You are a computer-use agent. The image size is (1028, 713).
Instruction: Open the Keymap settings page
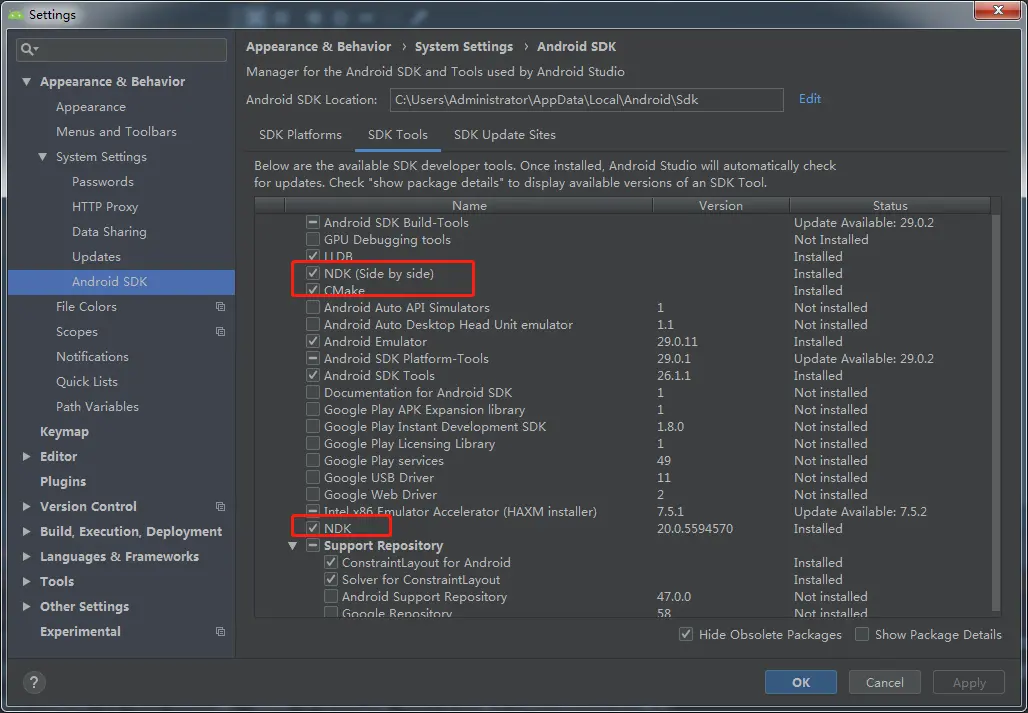pyautogui.click(x=64, y=431)
